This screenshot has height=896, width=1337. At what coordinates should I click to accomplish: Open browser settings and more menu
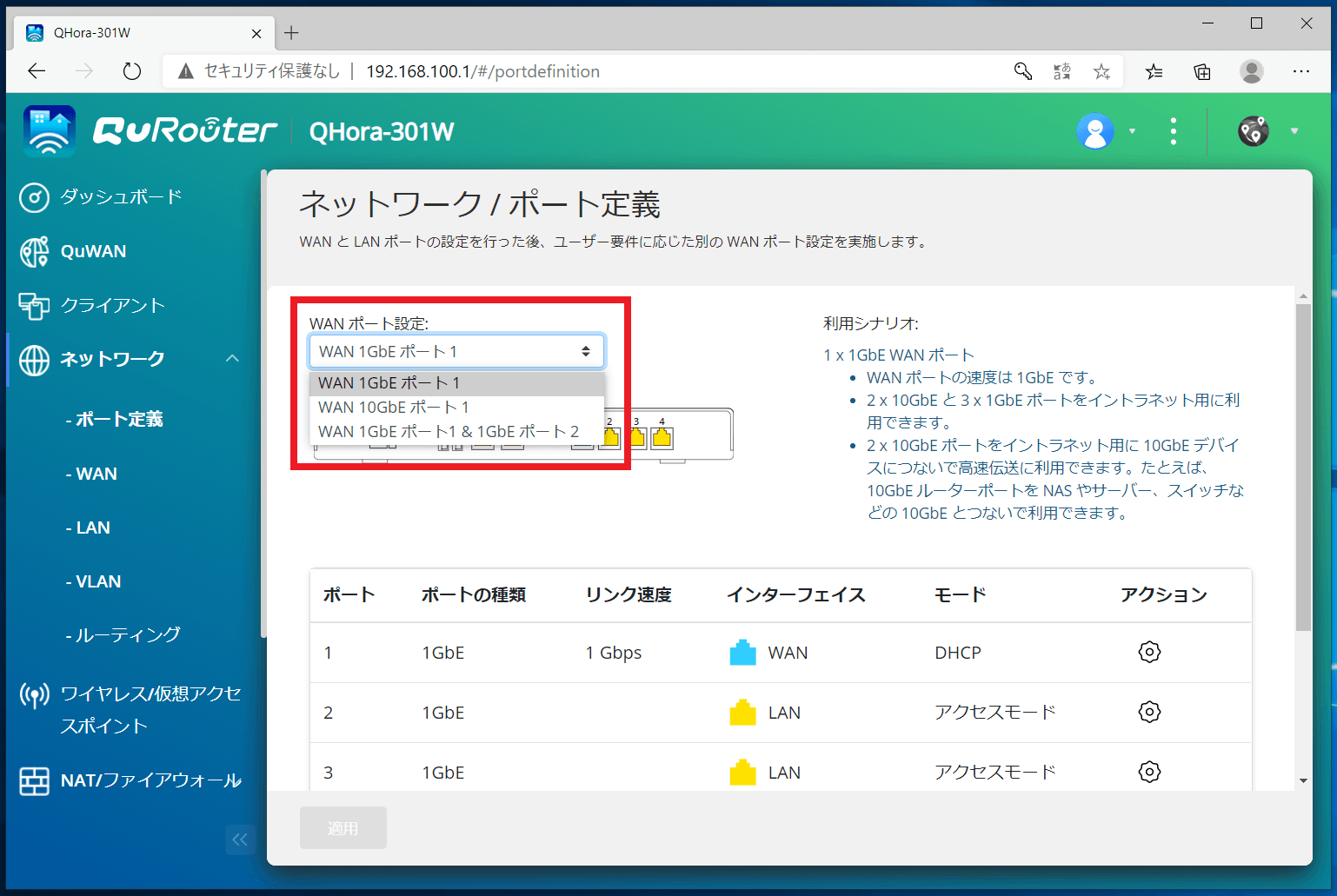click(1301, 71)
